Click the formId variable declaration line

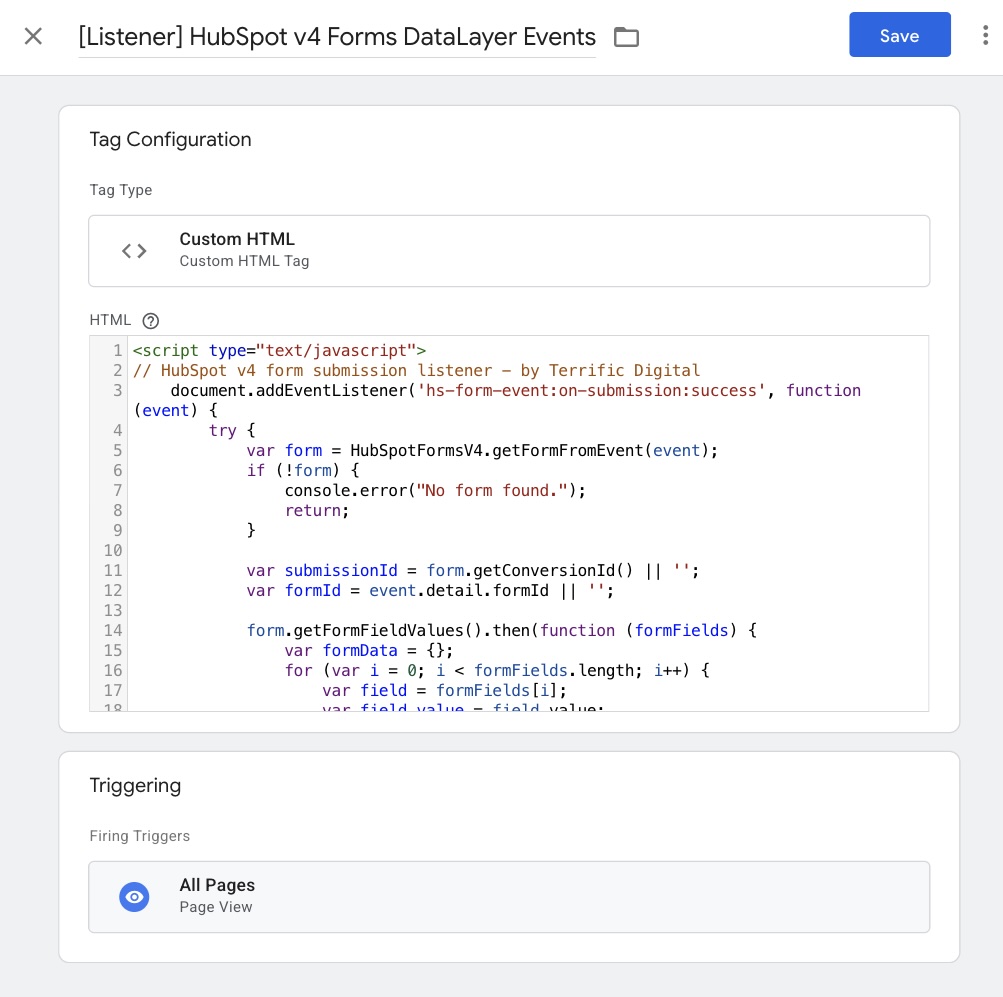pyautogui.click(x=430, y=590)
